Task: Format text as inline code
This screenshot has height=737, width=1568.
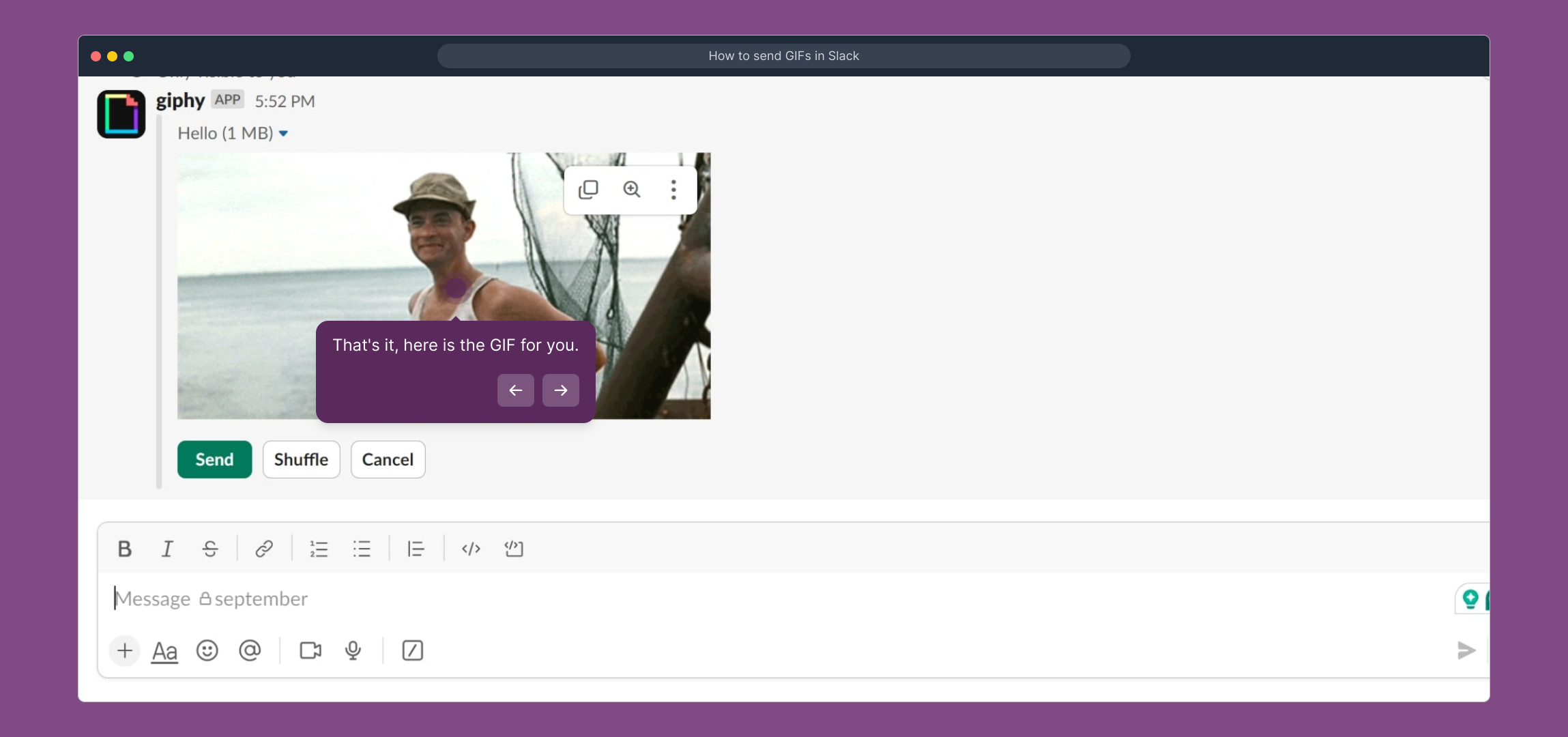Action: pos(471,549)
